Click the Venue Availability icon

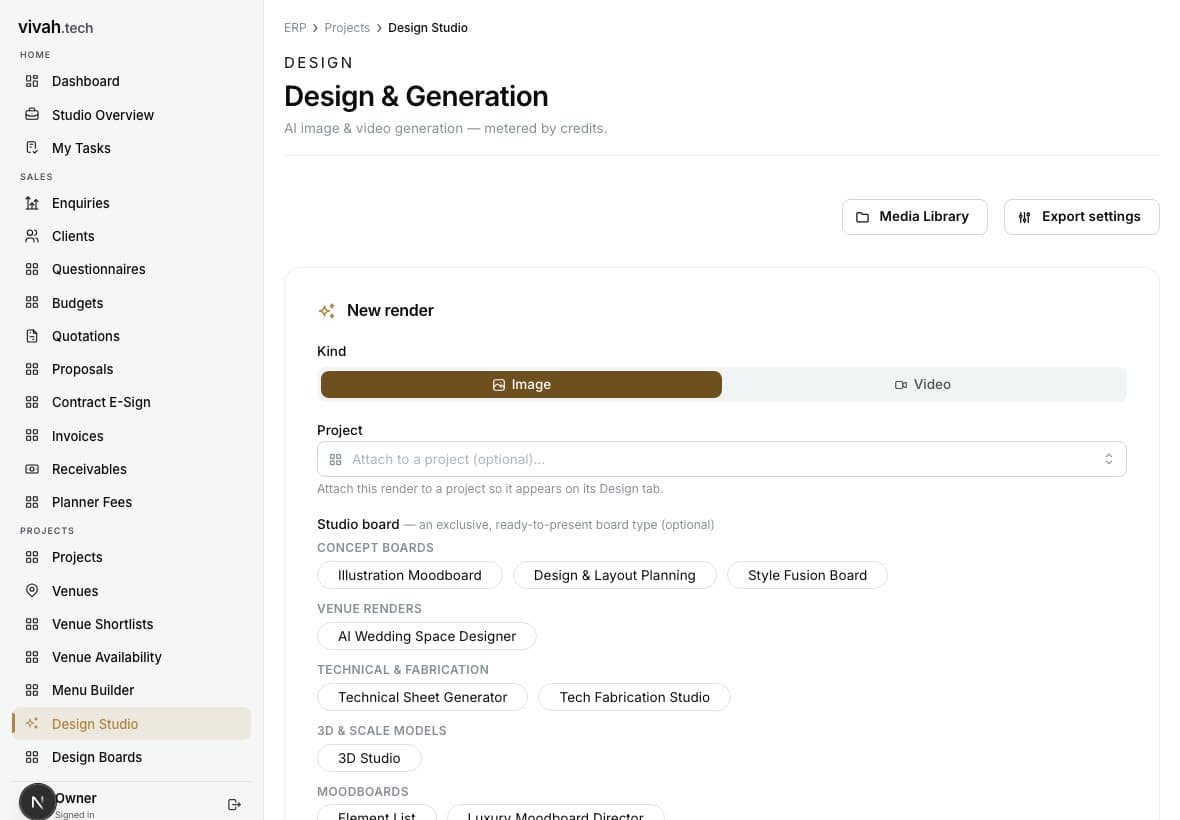pyautogui.click(x=32, y=657)
